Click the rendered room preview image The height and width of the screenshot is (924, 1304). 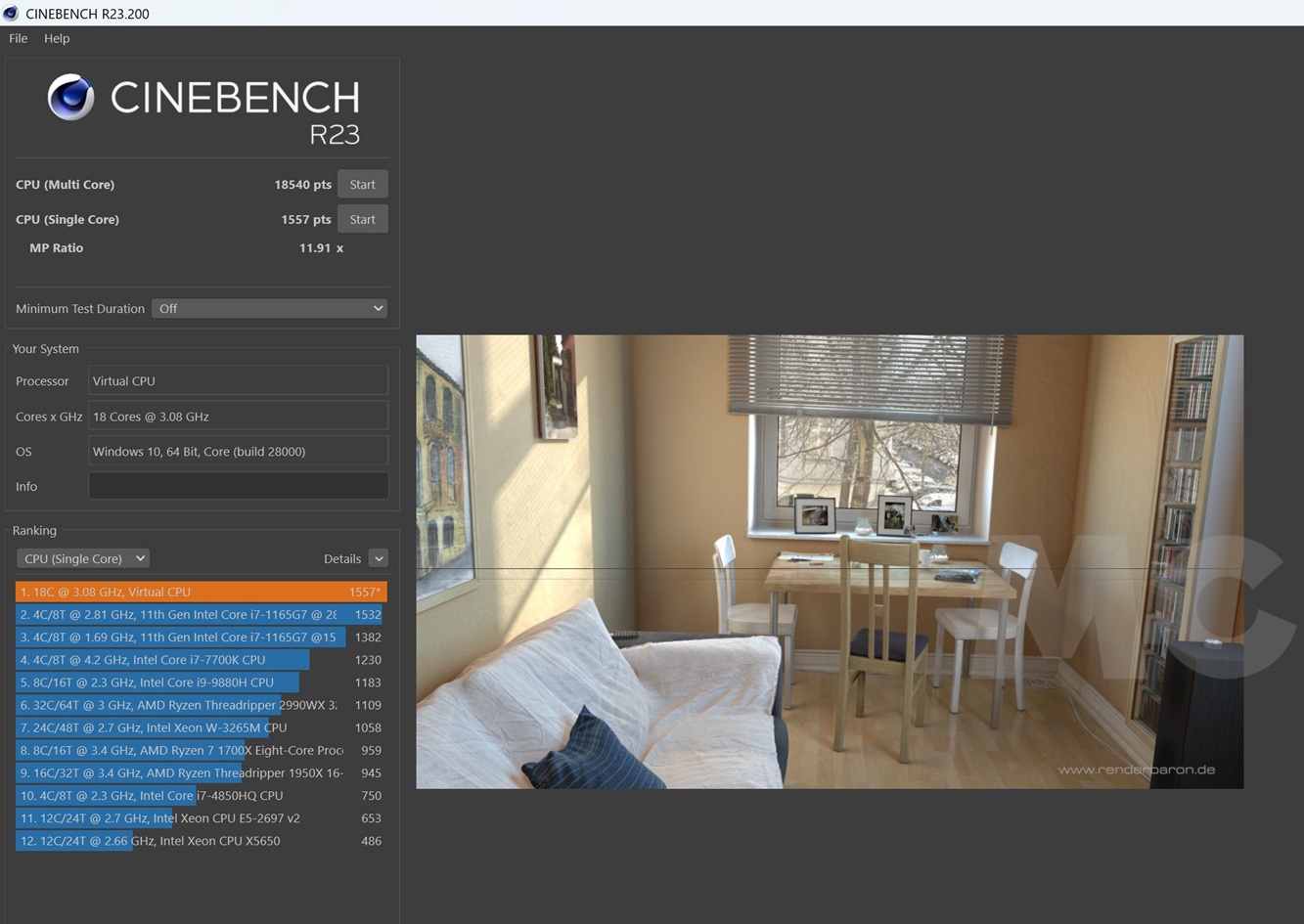coord(830,561)
